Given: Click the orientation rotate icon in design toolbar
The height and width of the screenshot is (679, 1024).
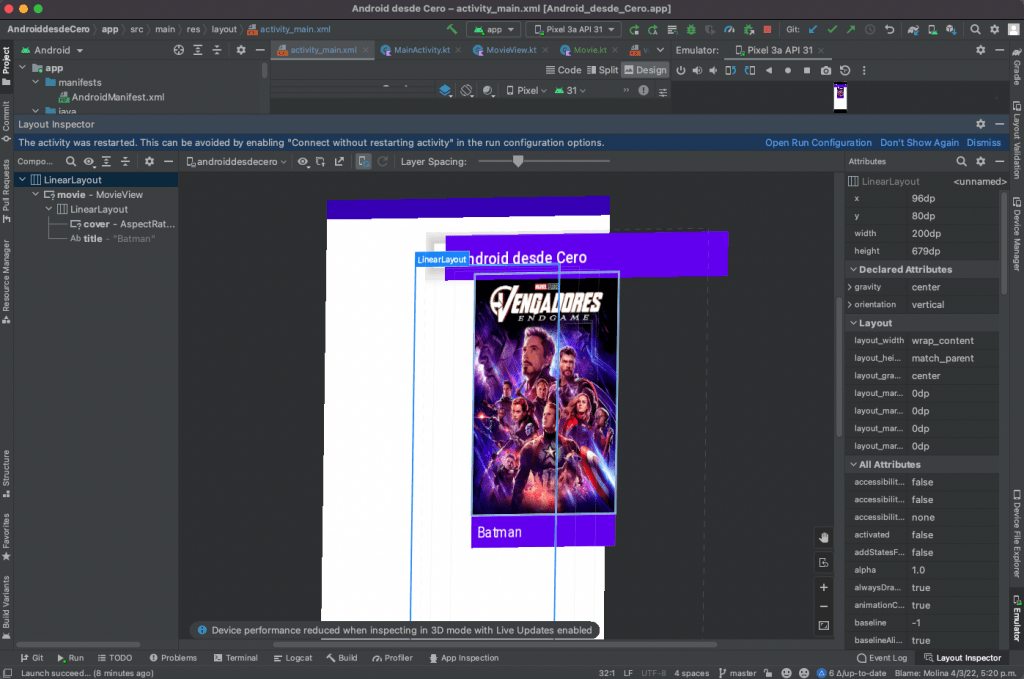Looking at the screenshot, I should (466, 91).
